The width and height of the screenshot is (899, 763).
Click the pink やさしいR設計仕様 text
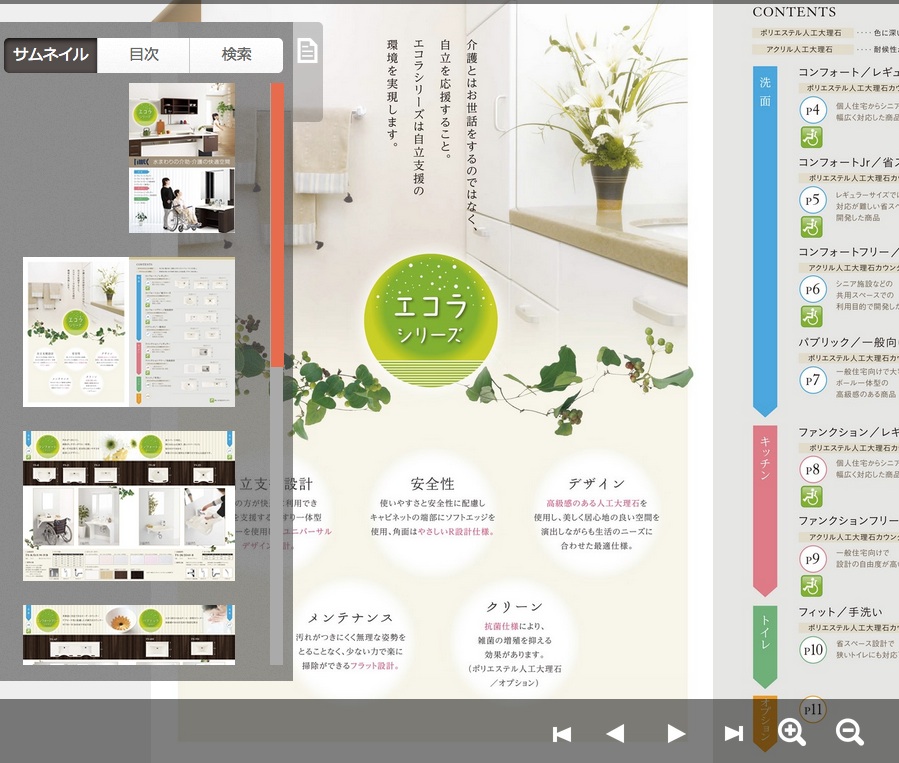(456, 531)
